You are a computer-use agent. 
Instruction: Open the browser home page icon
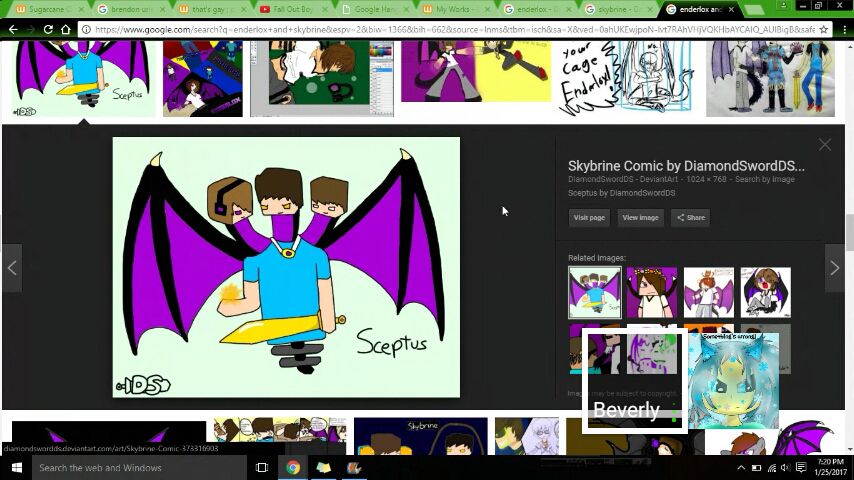(66, 29)
